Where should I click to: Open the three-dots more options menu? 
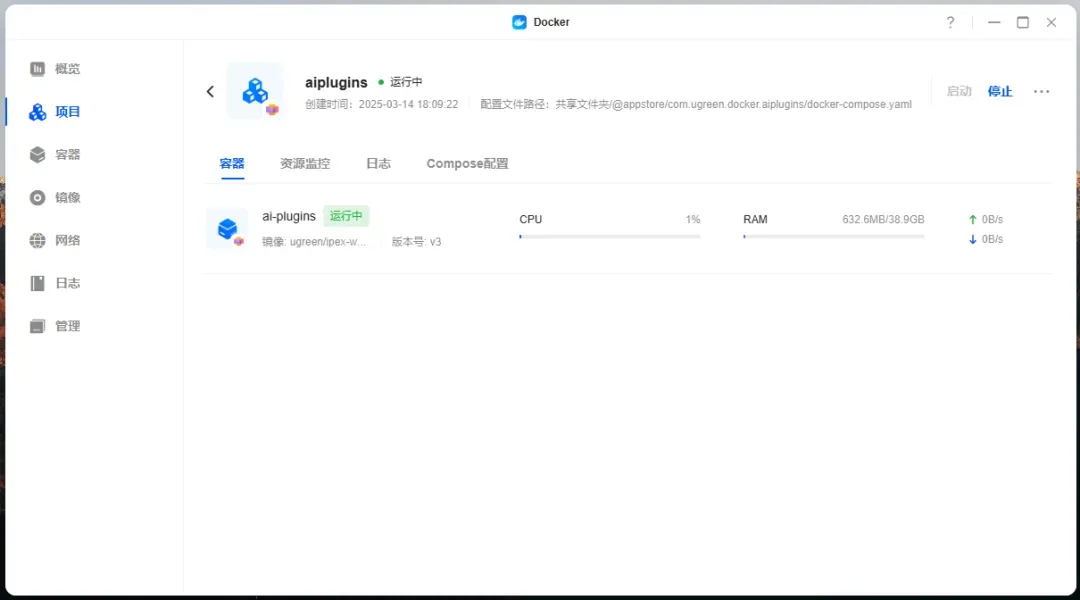[1041, 92]
